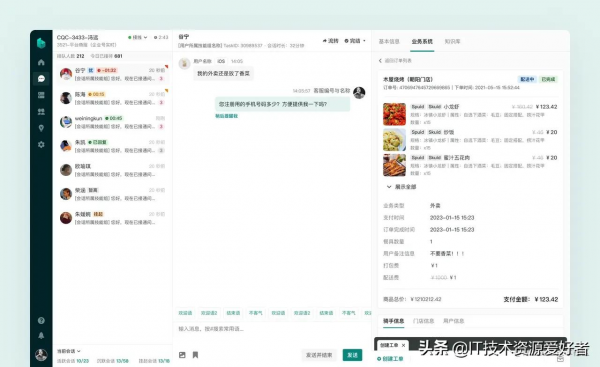Open the 欧瑜琪 conversation in the list
Viewport: 600px width, 367px height.
[x=112, y=170]
